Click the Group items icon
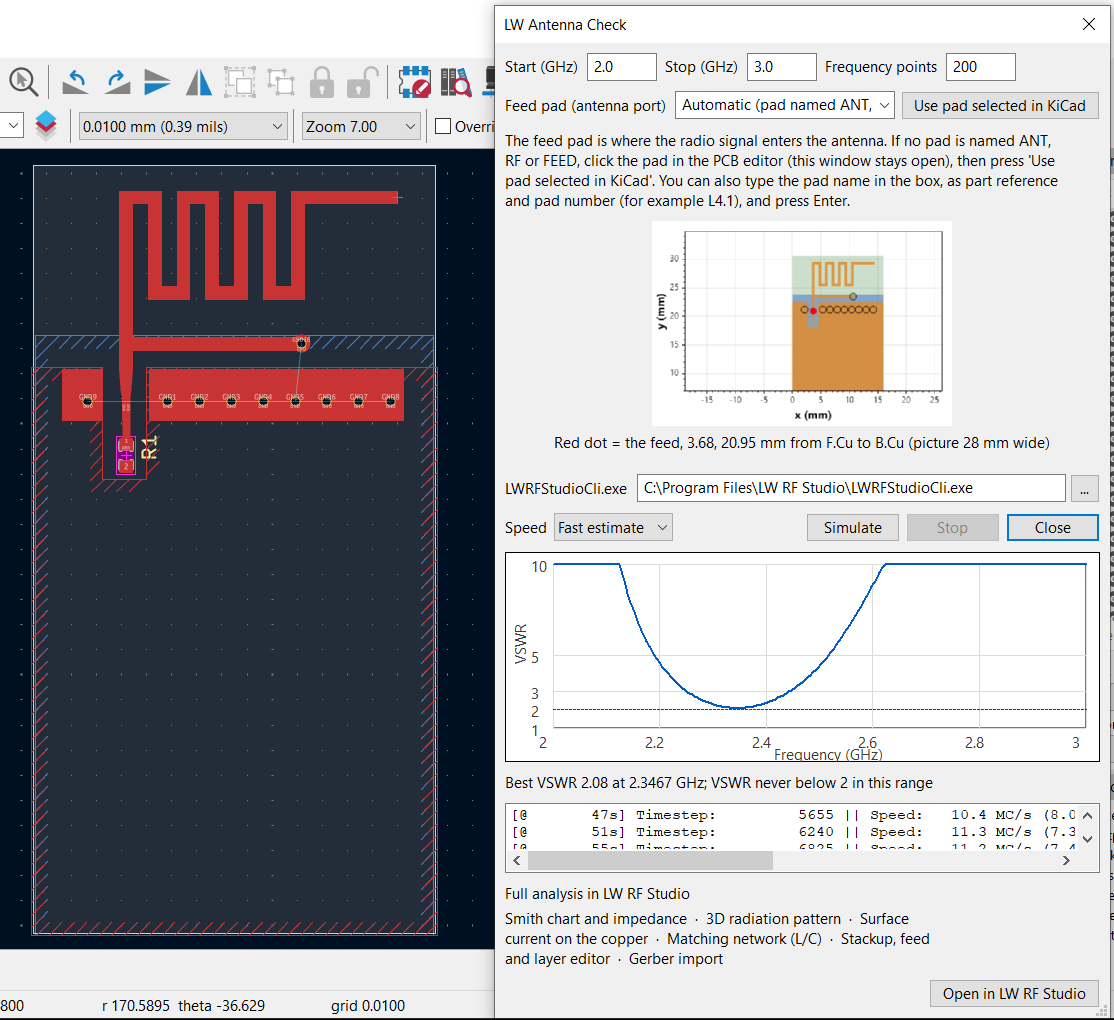Screen dimensions: 1114x1020 239,82
